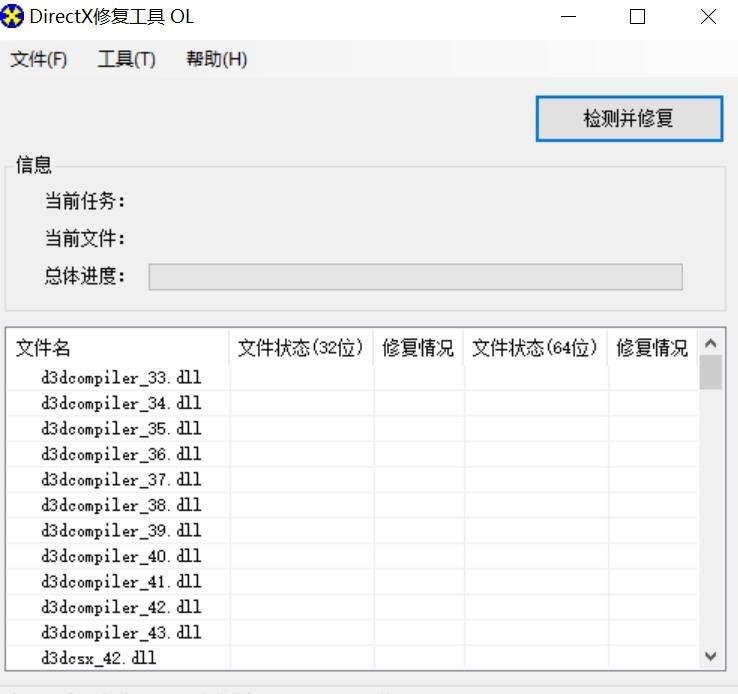Click the 文件状态(64位) column header
Image resolution: width=738 pixels, height=694 pixels.
click(535, 348)
